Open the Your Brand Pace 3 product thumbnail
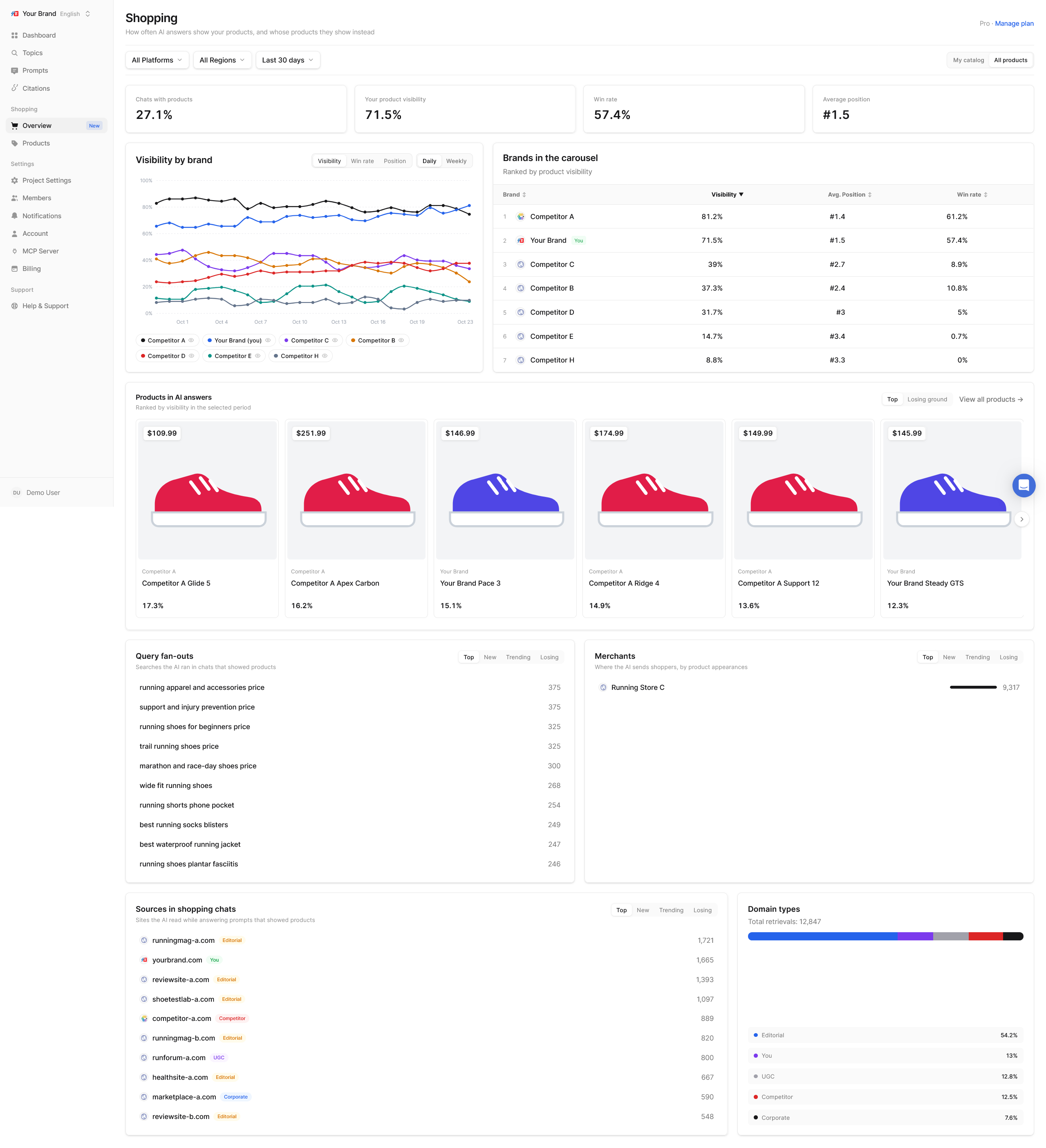Viewport: 1046px width, 1148px height. pos(505,490)
